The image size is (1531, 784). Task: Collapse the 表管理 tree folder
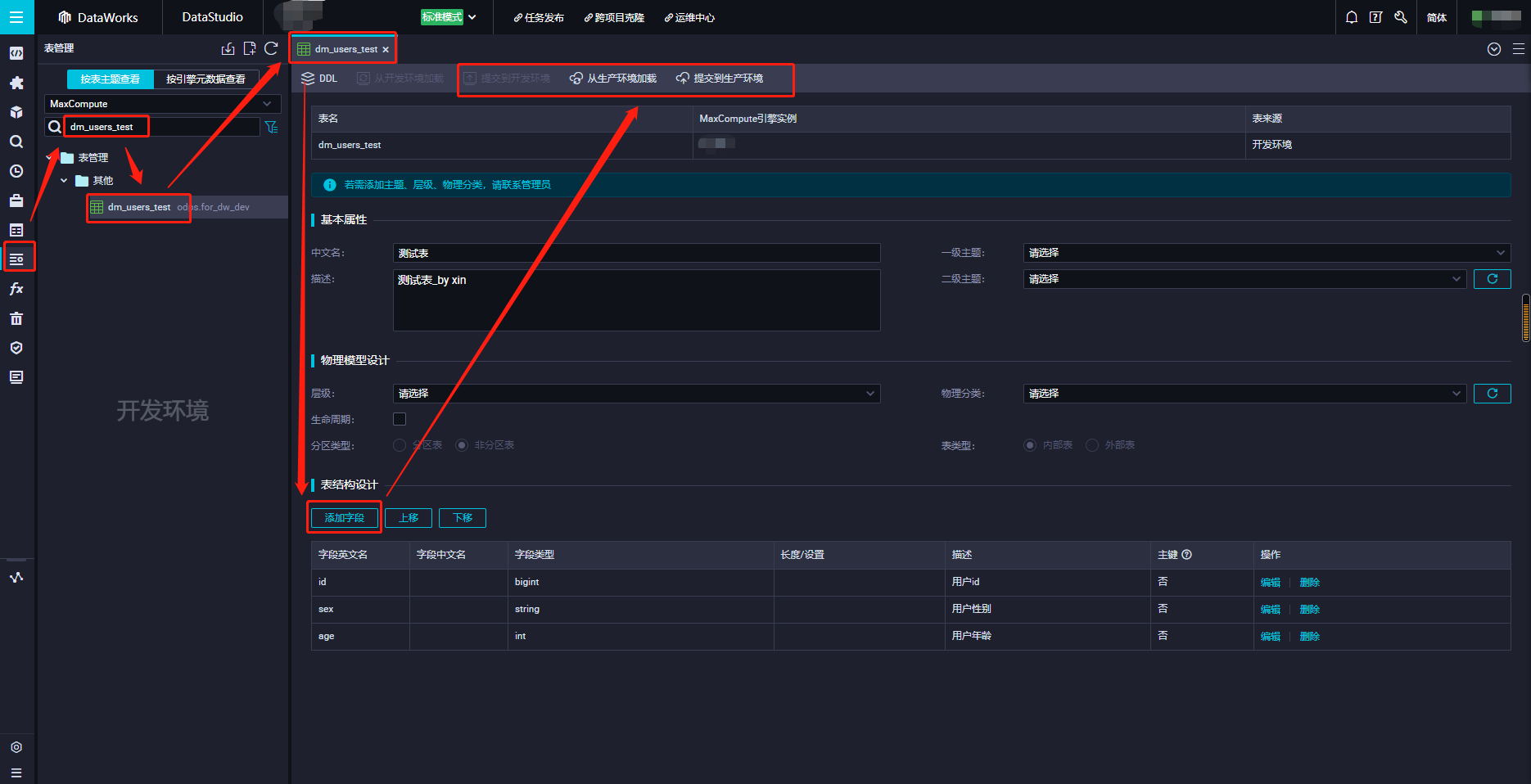coord(50,158)
